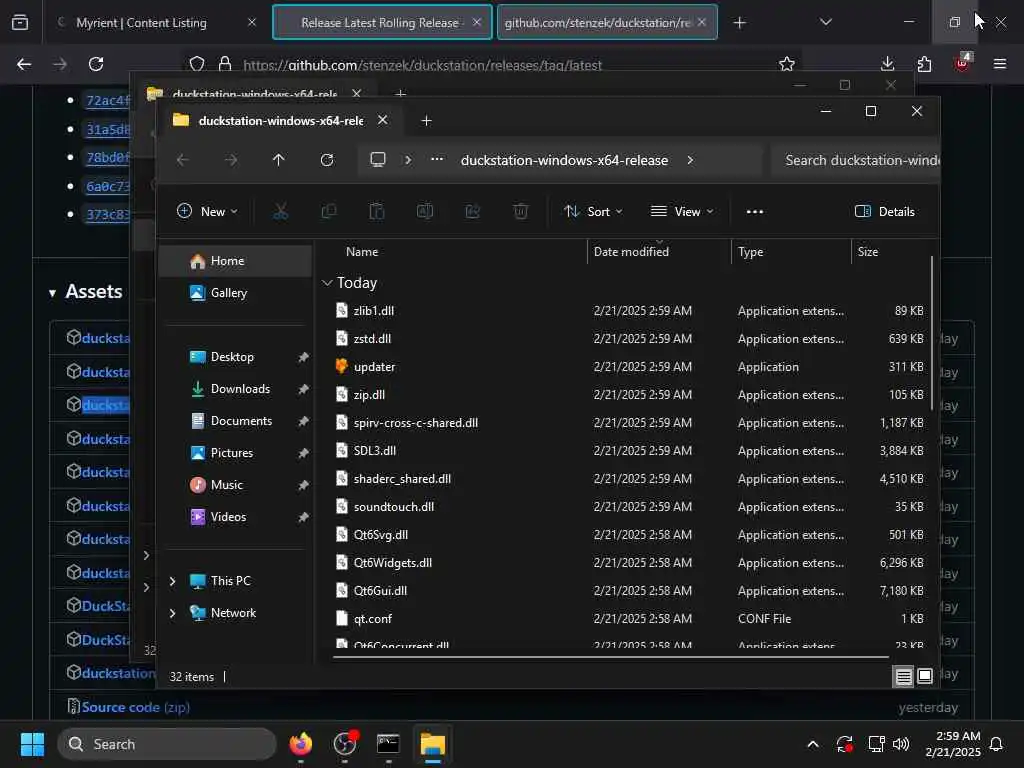
Task: Expand Network in navigation pane
Action: [172, 613]
